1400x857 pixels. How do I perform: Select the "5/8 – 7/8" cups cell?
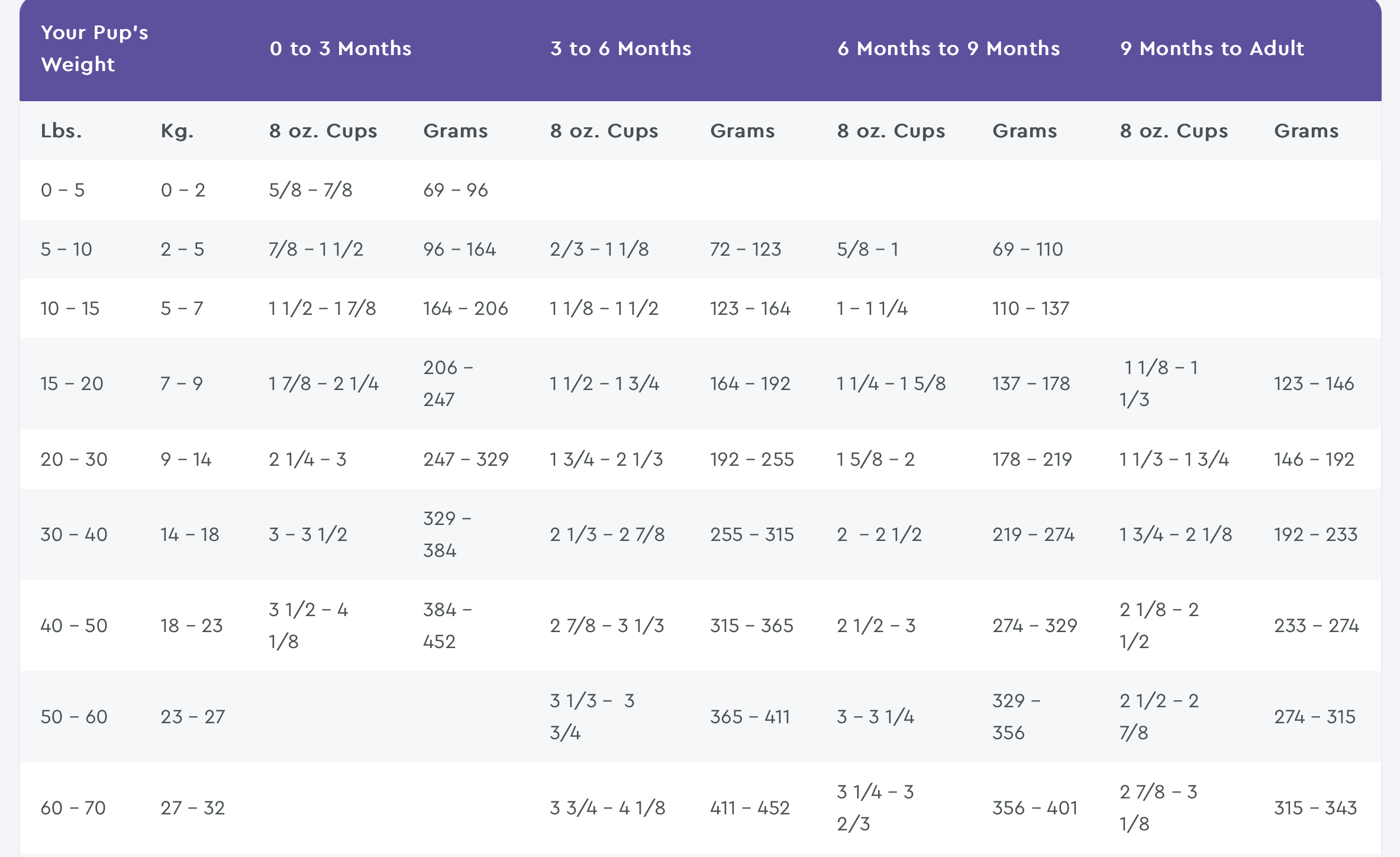click(x=311, y=190)
